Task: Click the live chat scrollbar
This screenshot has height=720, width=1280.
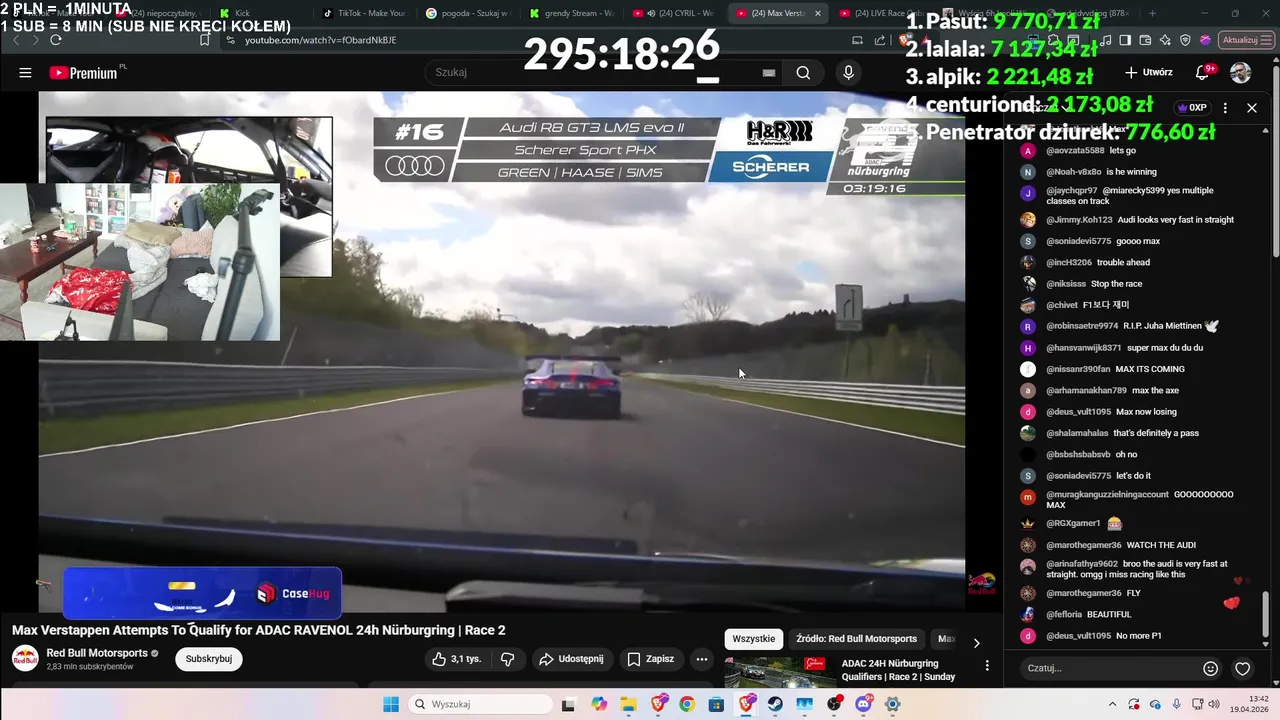Action: [1264, 614]
